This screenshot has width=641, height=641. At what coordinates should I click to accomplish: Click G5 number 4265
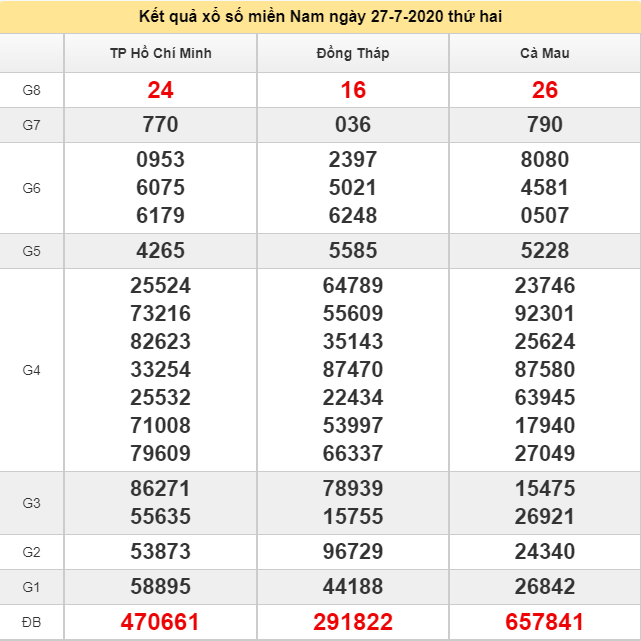(x=160, y=250)
